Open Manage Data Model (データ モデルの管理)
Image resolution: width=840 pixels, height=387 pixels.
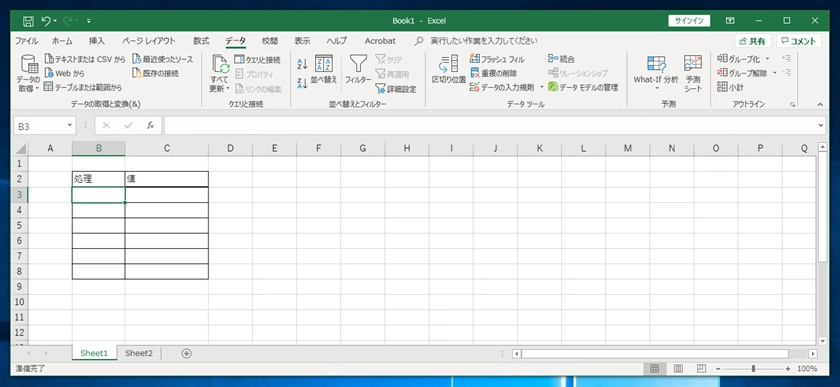[x=583, y=87]
